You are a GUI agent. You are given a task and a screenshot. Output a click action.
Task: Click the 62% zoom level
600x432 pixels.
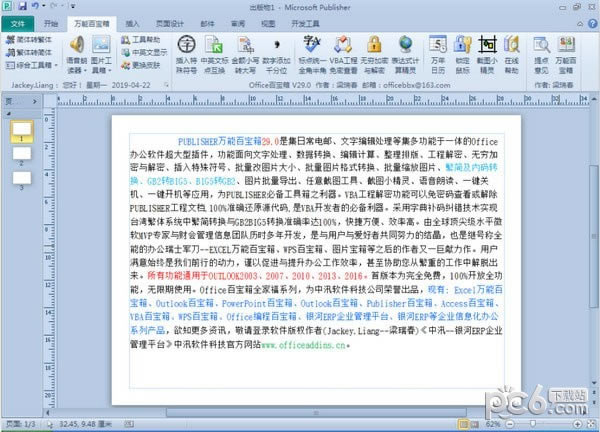[493, 424]
